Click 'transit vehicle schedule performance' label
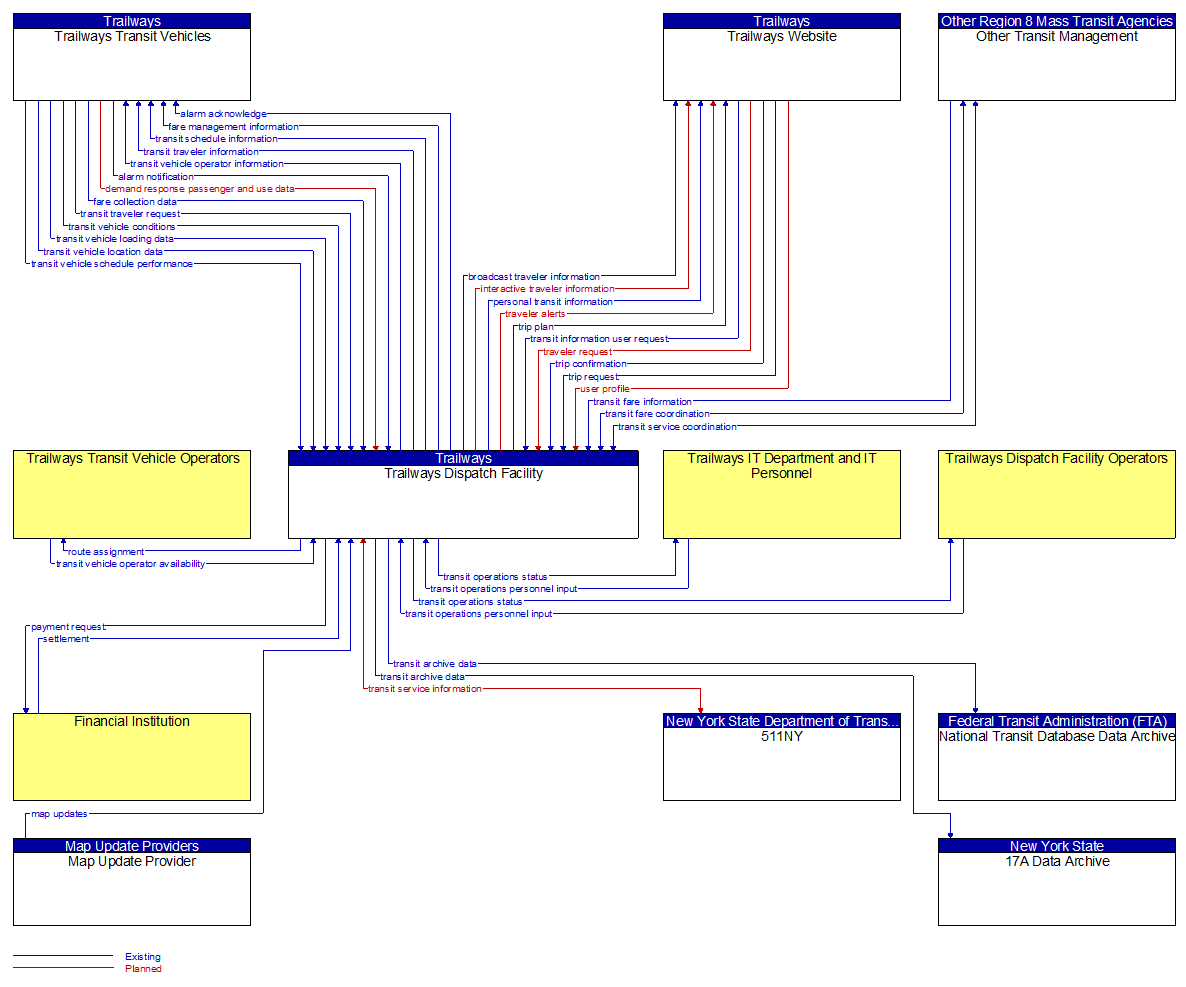 coord(111,264)
